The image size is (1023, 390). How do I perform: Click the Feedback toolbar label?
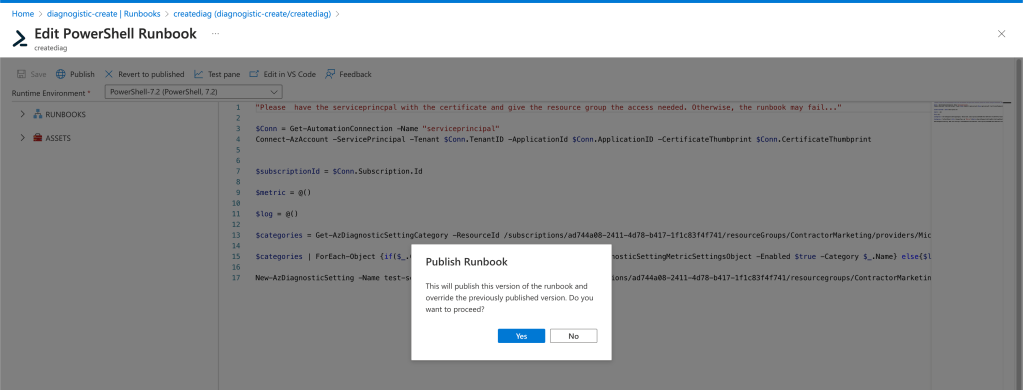[x=356, y=74]
